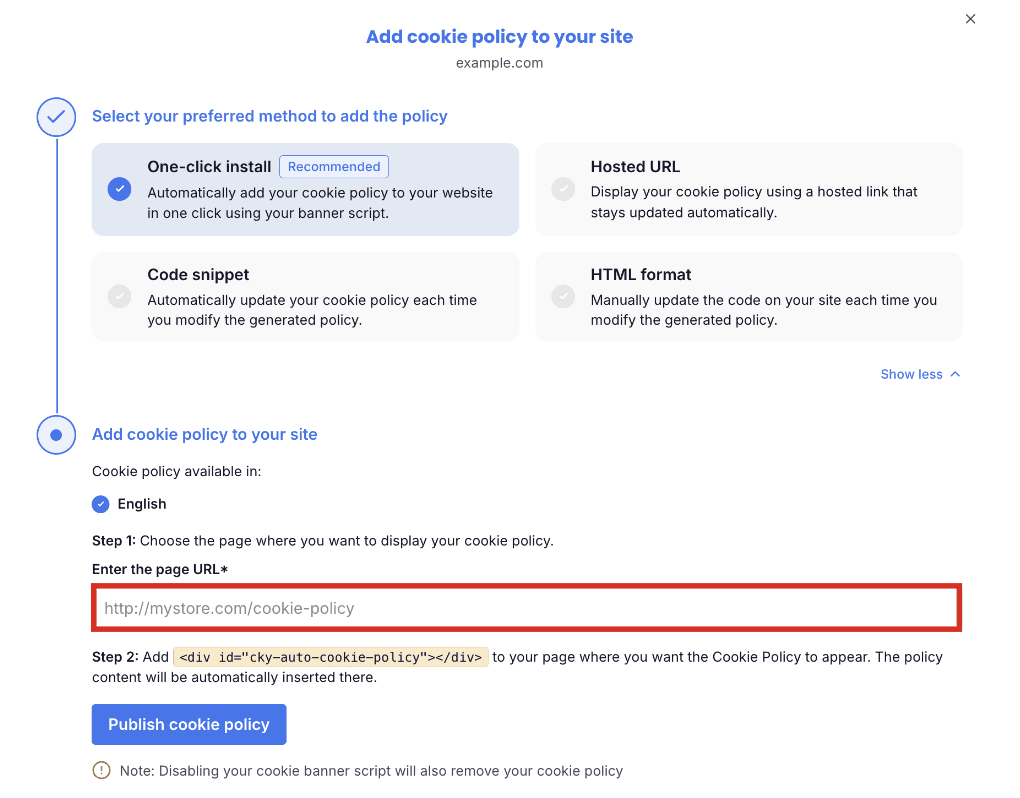Collapse options with Show less
Image resolution: width=1020 pixels, height=798 pixels.
[x=911, y=374]
